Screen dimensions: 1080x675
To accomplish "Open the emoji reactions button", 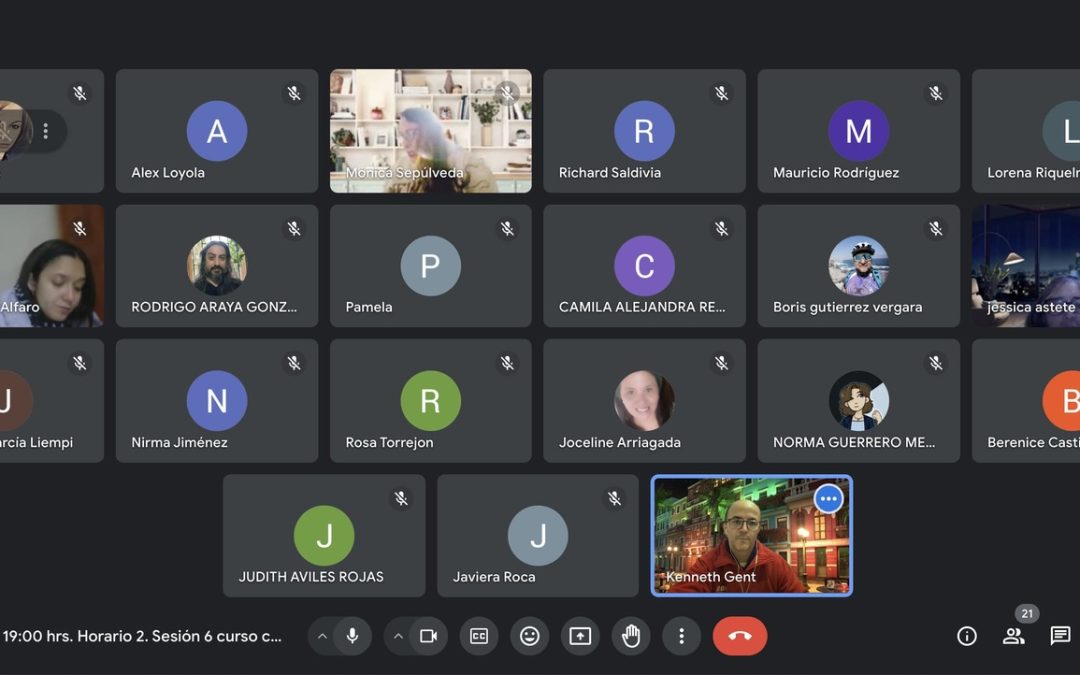I will [x=530, y=636].
